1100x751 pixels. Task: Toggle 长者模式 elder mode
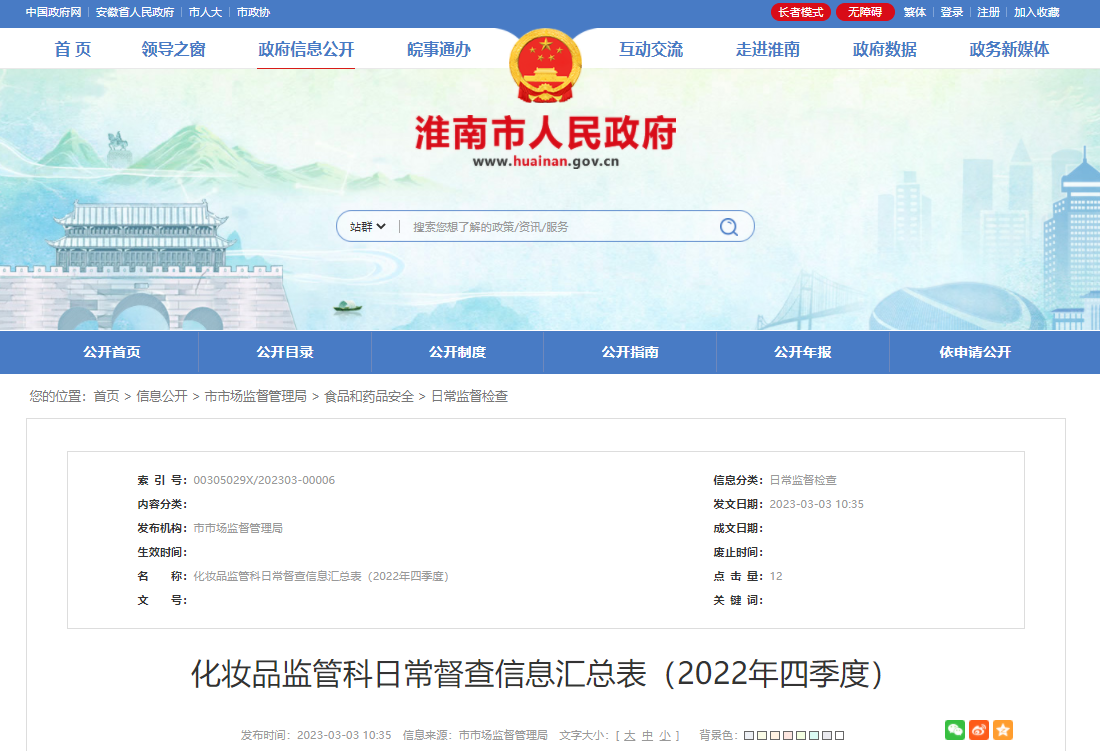pyautogui.click(x=801, y=12)
